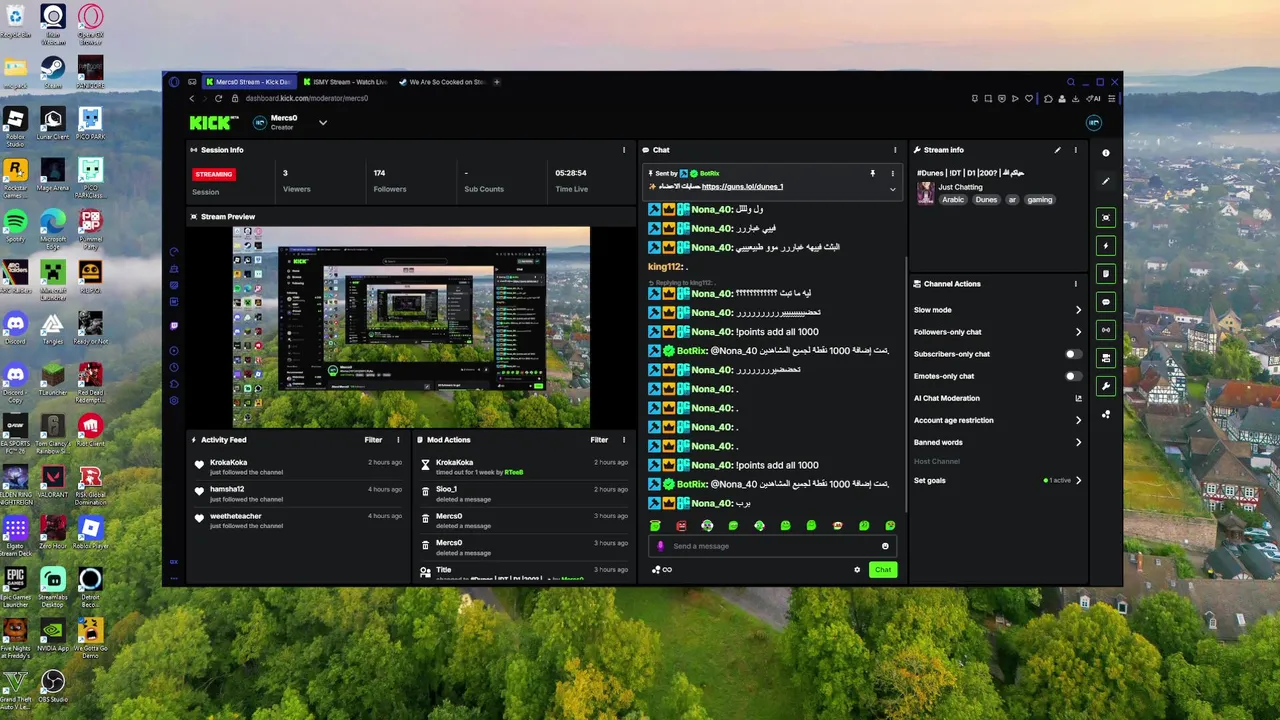
Task: Reload the browser page
Action: (x=219, y=98)
